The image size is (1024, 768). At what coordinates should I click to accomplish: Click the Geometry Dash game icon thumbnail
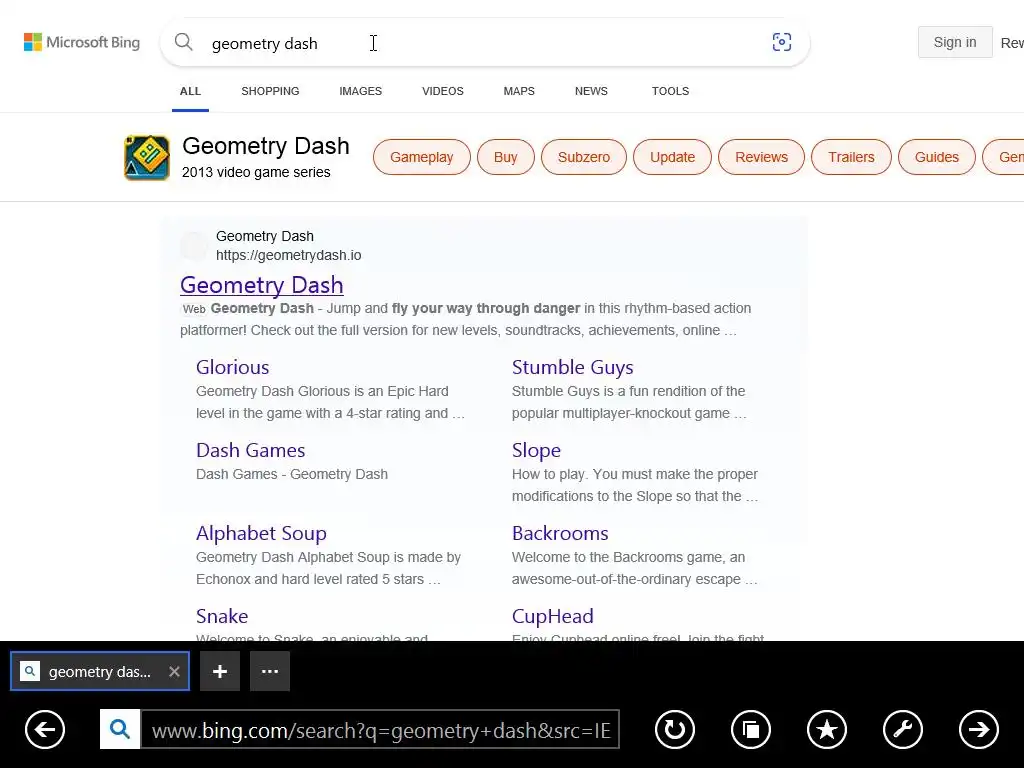coord(147,157)
